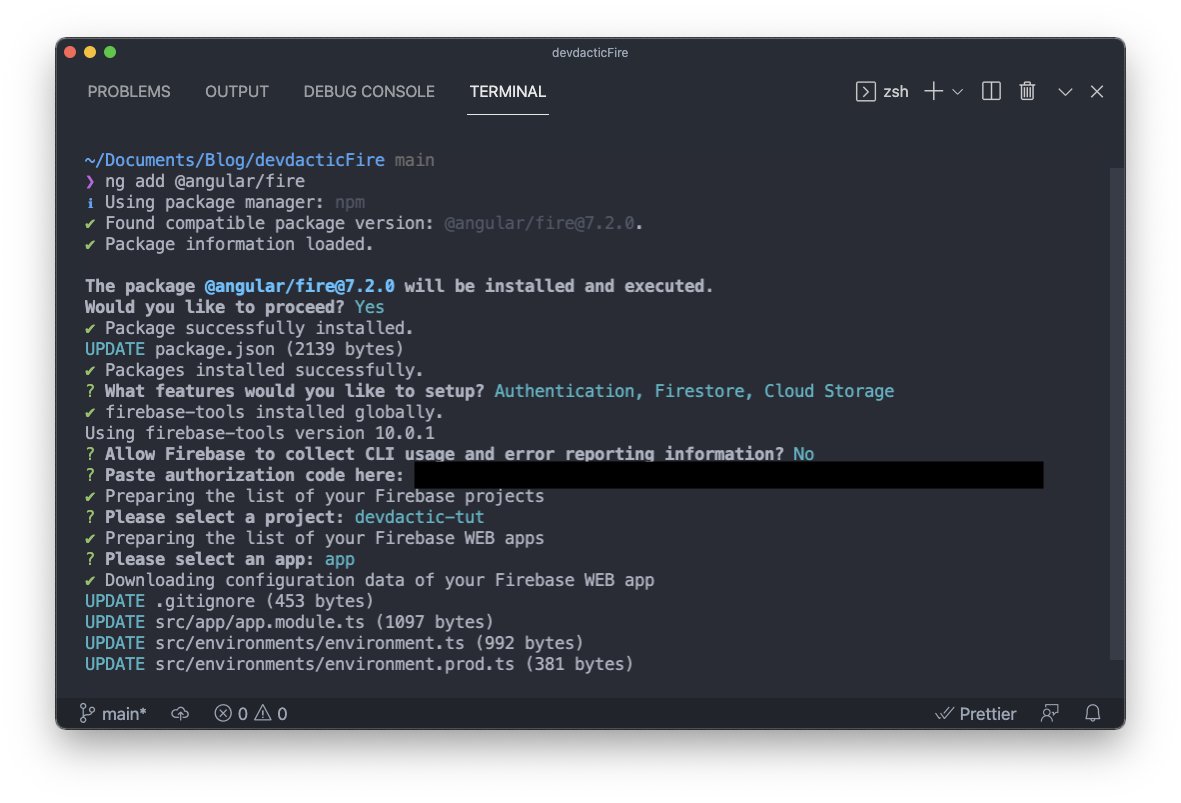Kill terminal with the trash icon
The image size is (1181, 803).
point(1027,91)
